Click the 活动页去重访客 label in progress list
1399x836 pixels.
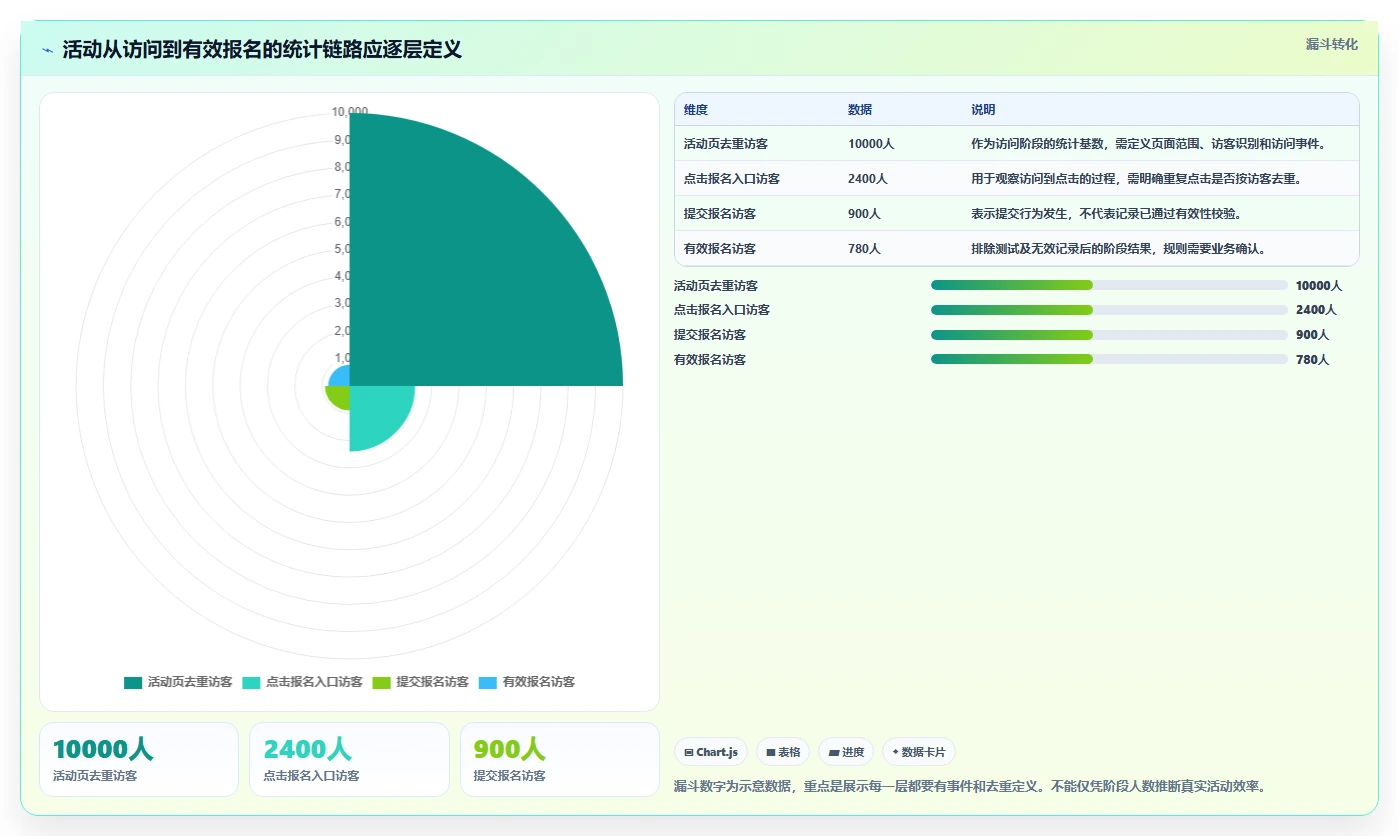coord(716,286)
